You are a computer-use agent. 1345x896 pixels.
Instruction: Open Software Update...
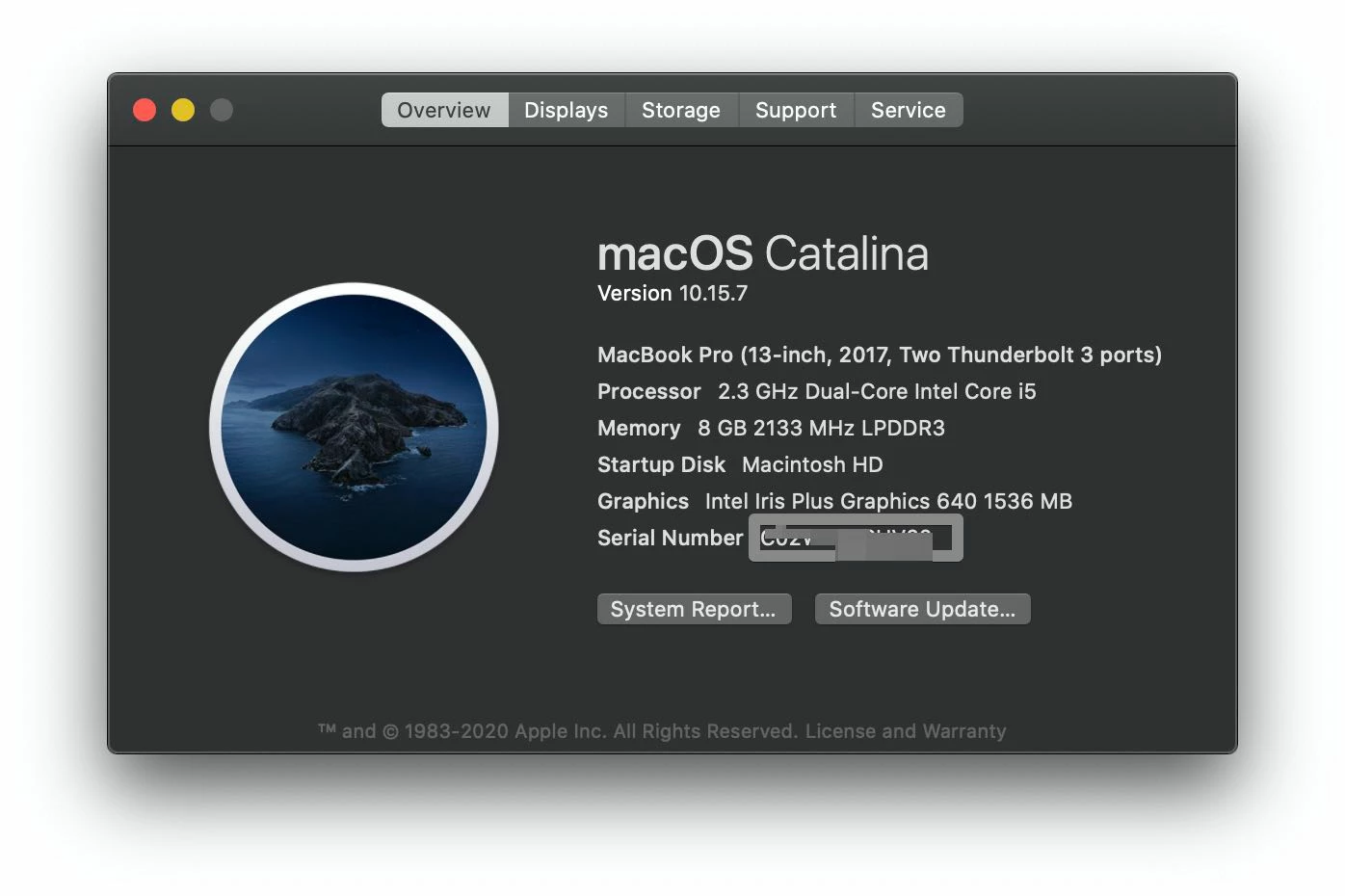tap(922, 609)
